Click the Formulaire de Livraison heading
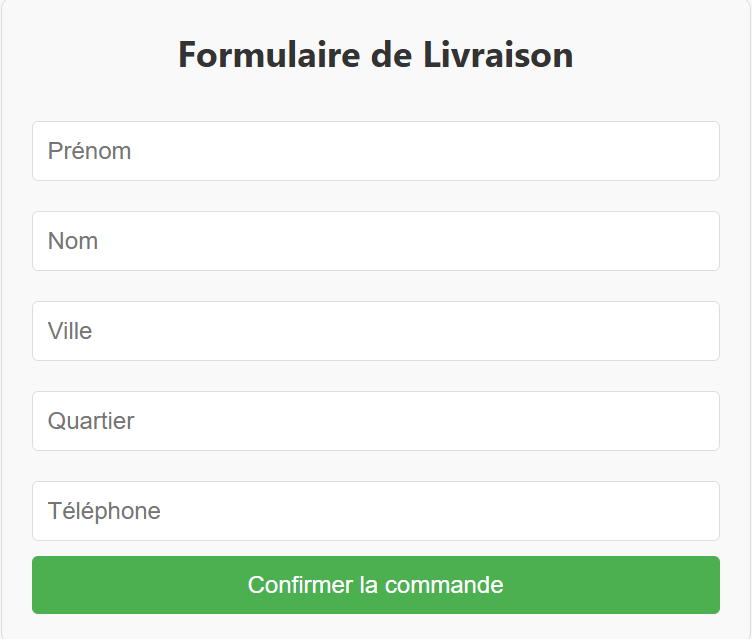 click(376, 55)
